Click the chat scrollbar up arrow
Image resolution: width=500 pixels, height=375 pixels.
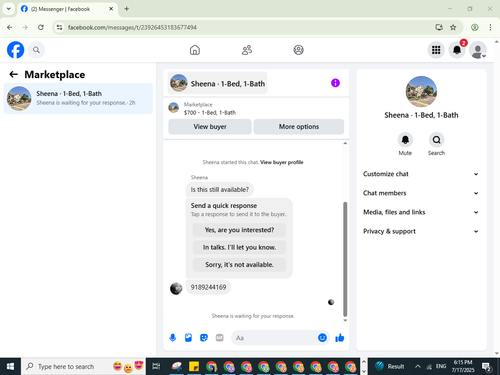[345, 143]
